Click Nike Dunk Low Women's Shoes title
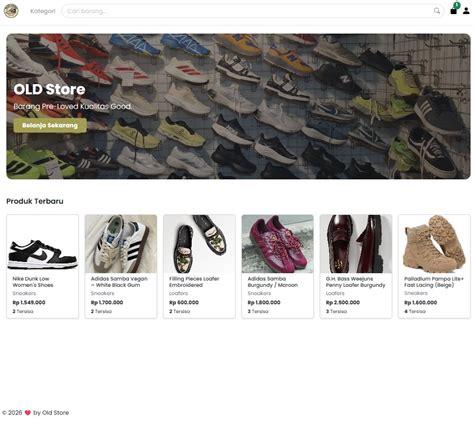474x421 pixels. (33, 282)
